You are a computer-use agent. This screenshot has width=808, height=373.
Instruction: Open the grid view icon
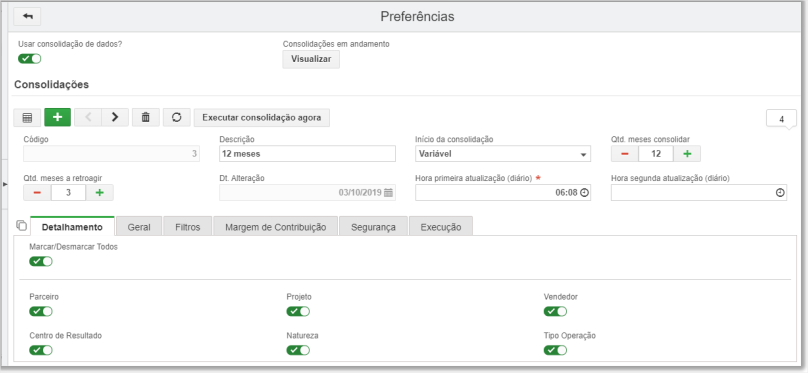(27, 117)
